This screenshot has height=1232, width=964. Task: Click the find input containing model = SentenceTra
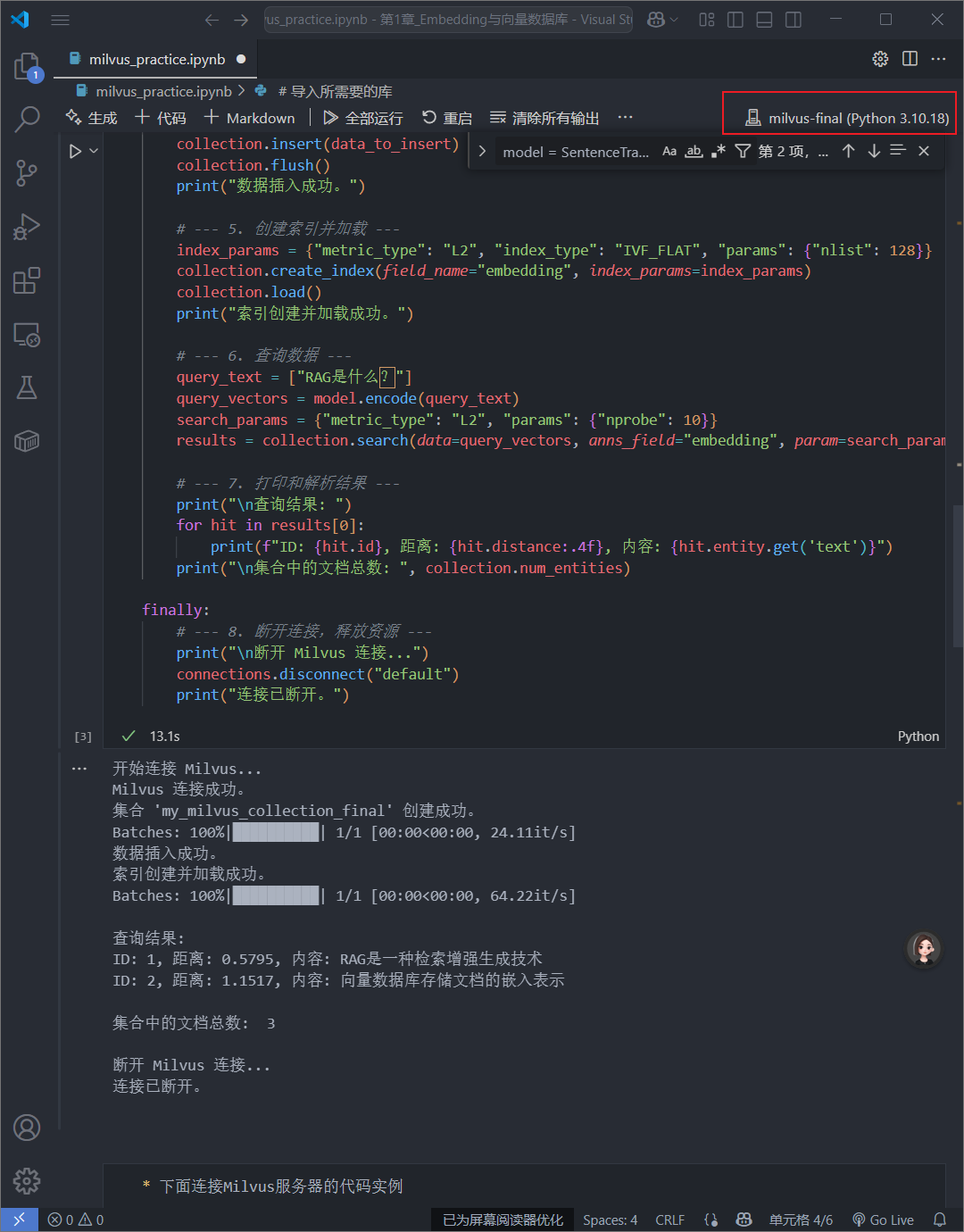point(576,152)
